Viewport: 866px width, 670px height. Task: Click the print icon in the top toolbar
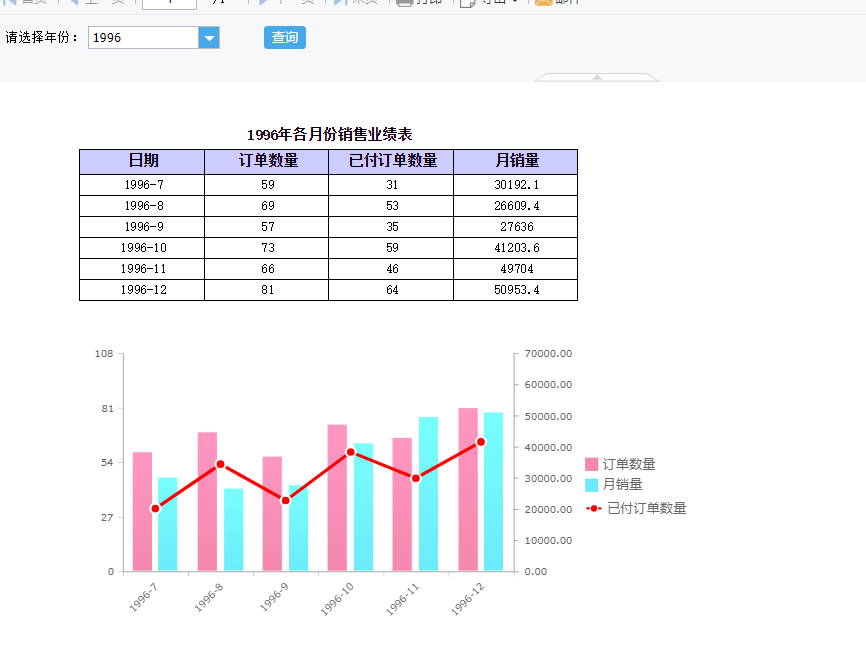[405, 2]
